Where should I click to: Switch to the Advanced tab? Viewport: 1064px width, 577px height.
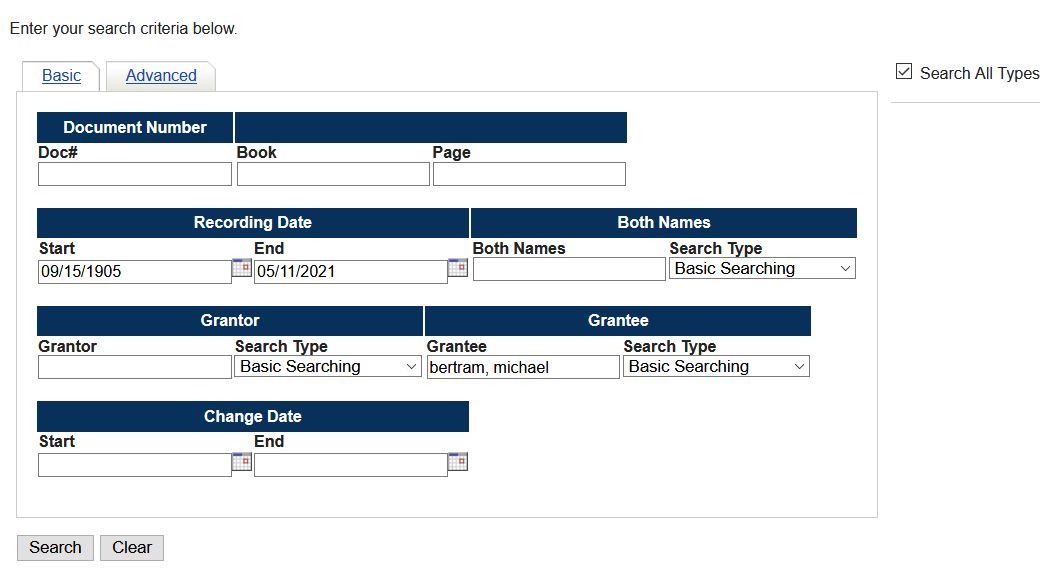161,75
